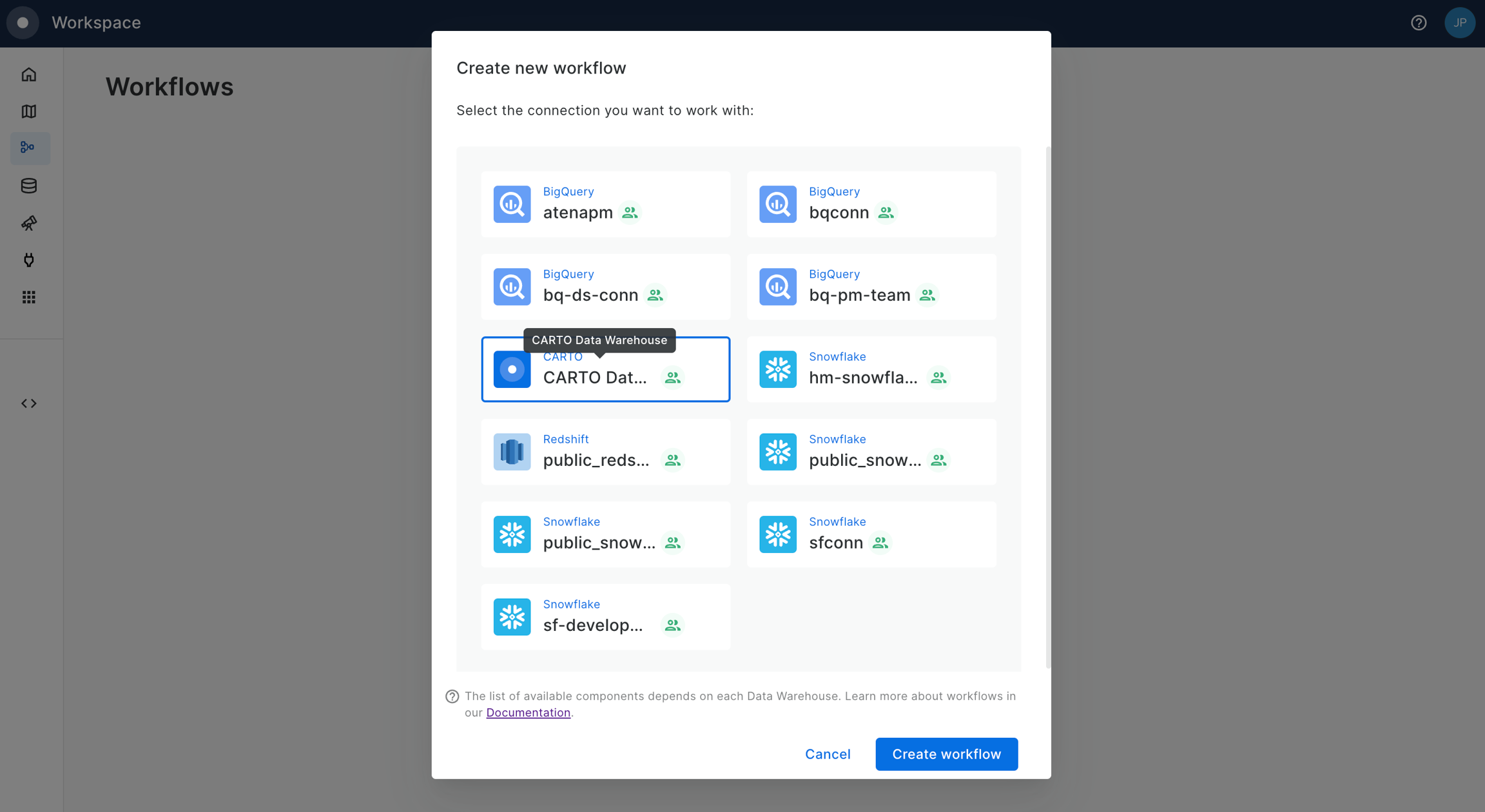Open the Workflows sidebar icon
Screen dimensions: 1485x812
coord(29,148)
